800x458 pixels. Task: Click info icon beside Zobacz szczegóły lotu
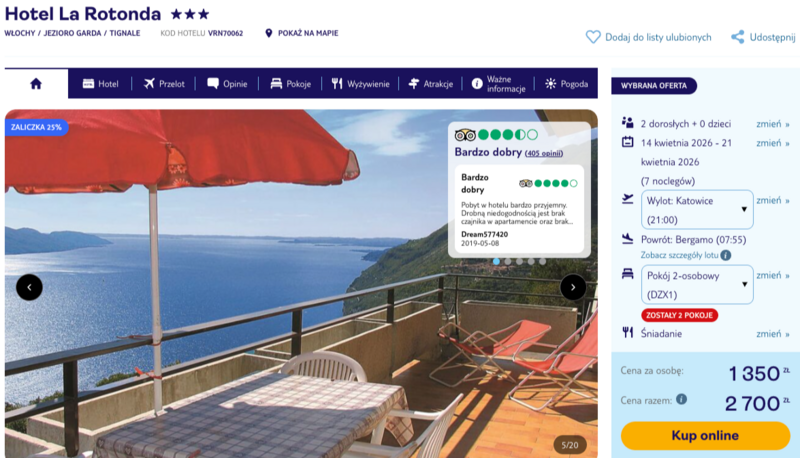point(726,255)
